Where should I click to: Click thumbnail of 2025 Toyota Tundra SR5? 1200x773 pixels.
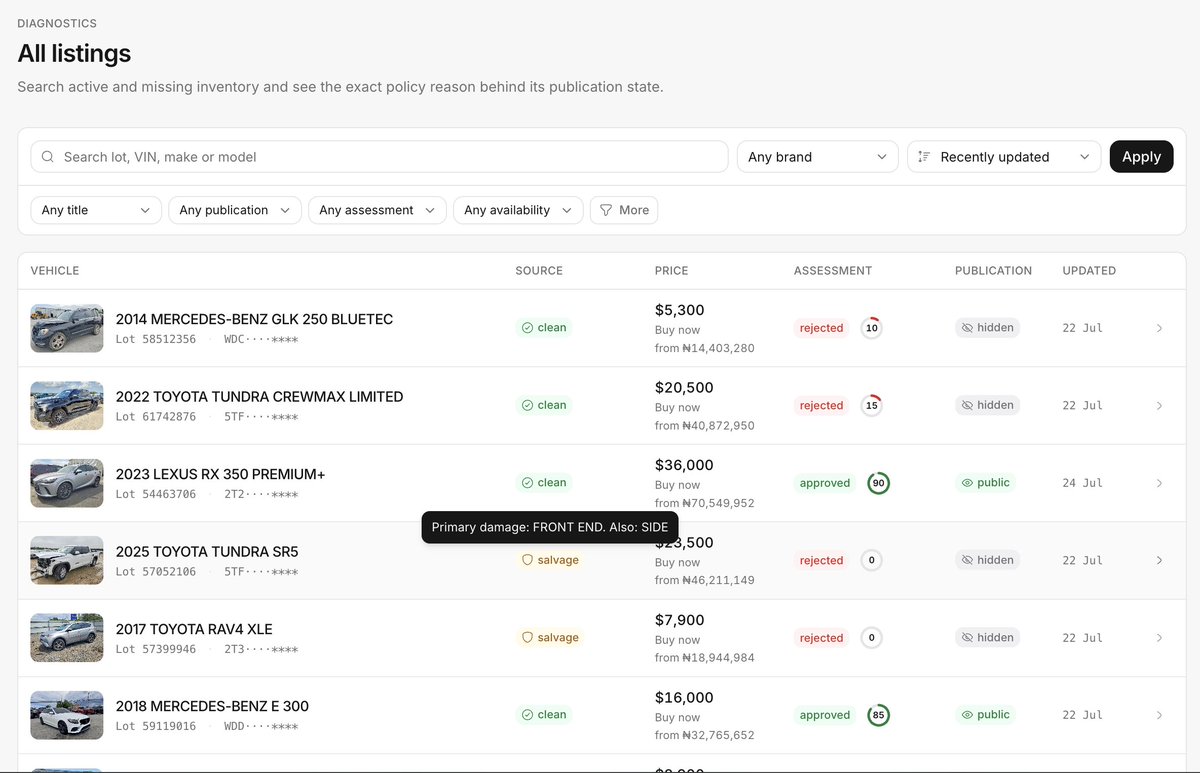[x=67, y=560]
